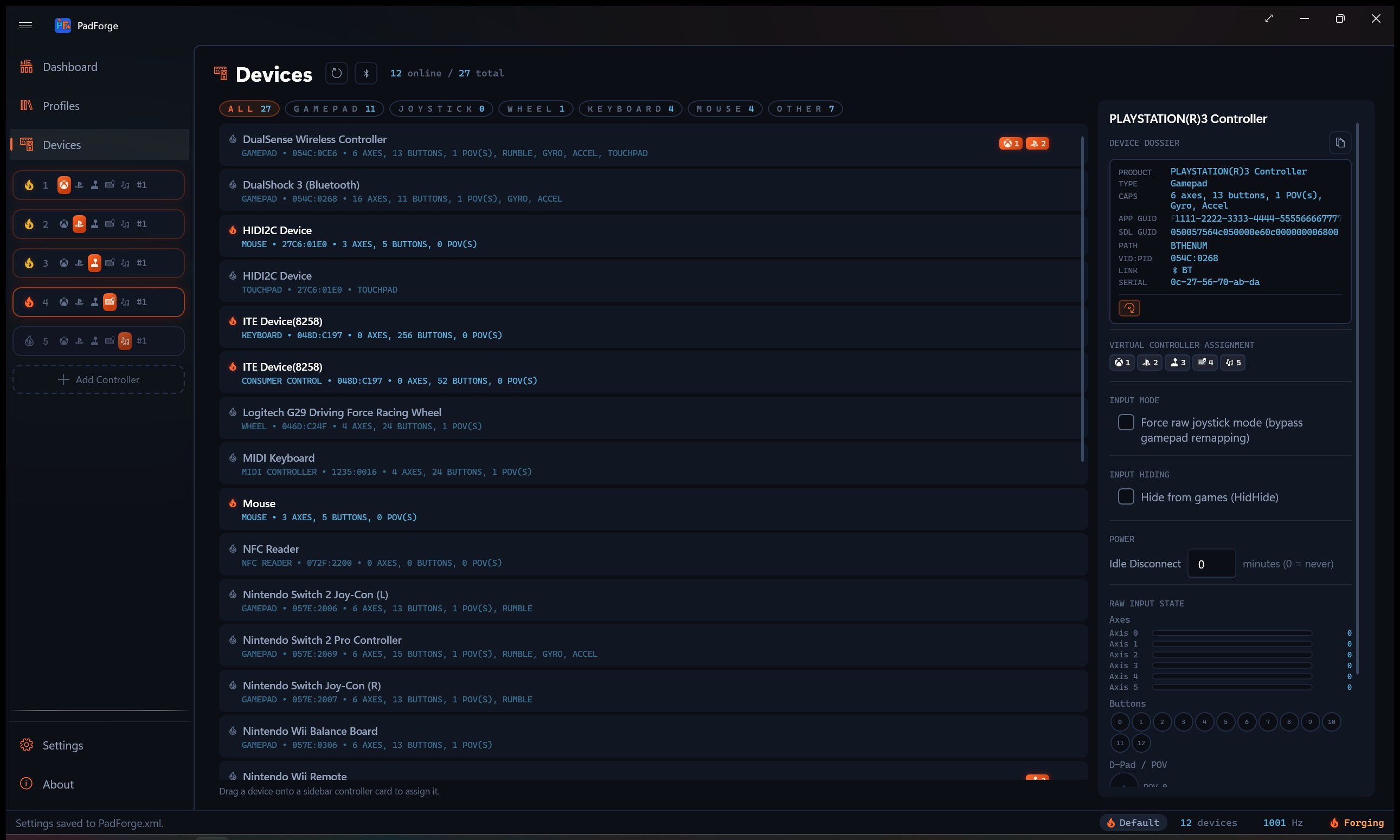Click the device list vertical scrollbar
The width and height of the screenshot is (1400, 840).
pyautogui.click(x=1082, y=299)
